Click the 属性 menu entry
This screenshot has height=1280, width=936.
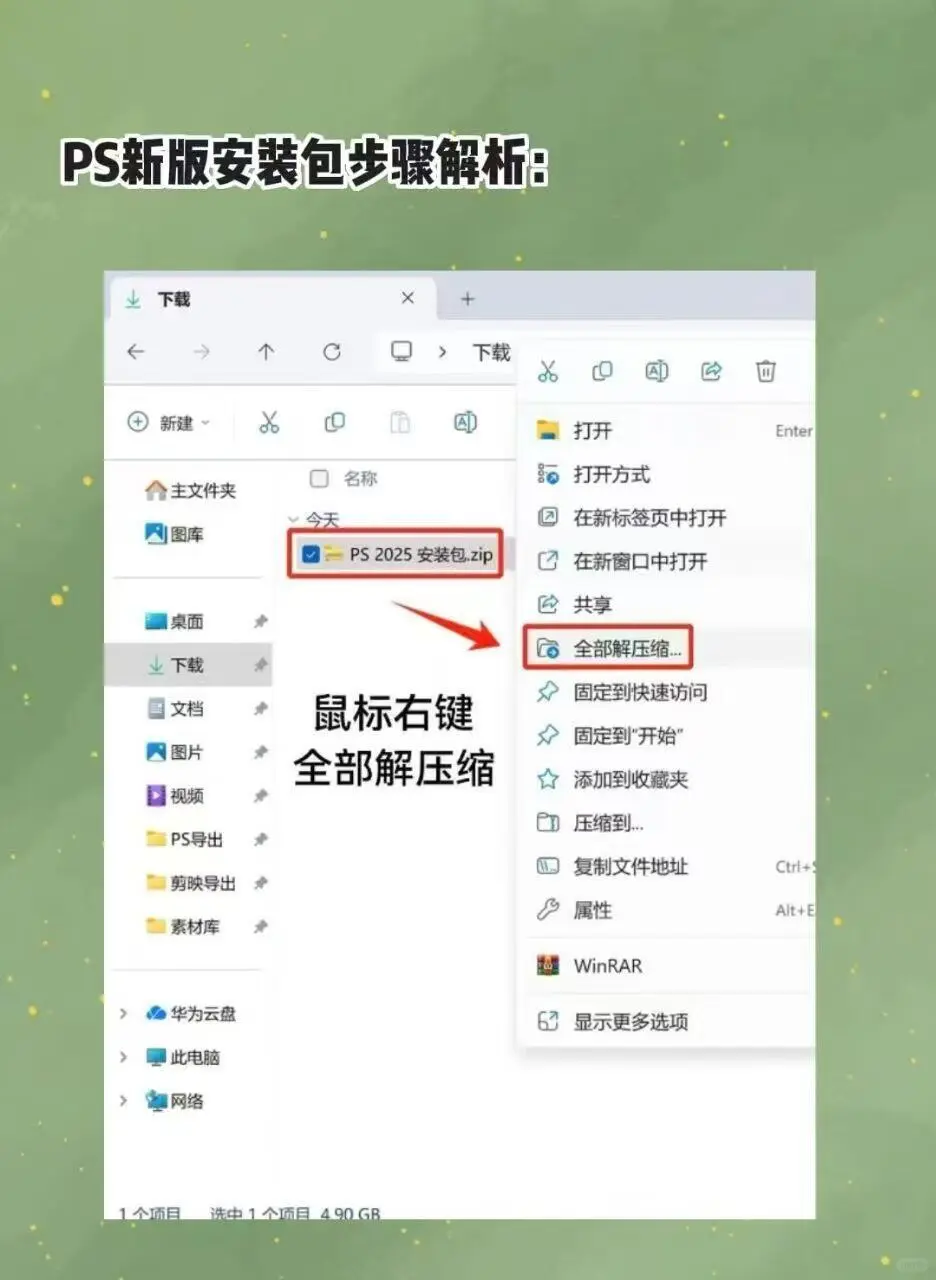point(599,910)
